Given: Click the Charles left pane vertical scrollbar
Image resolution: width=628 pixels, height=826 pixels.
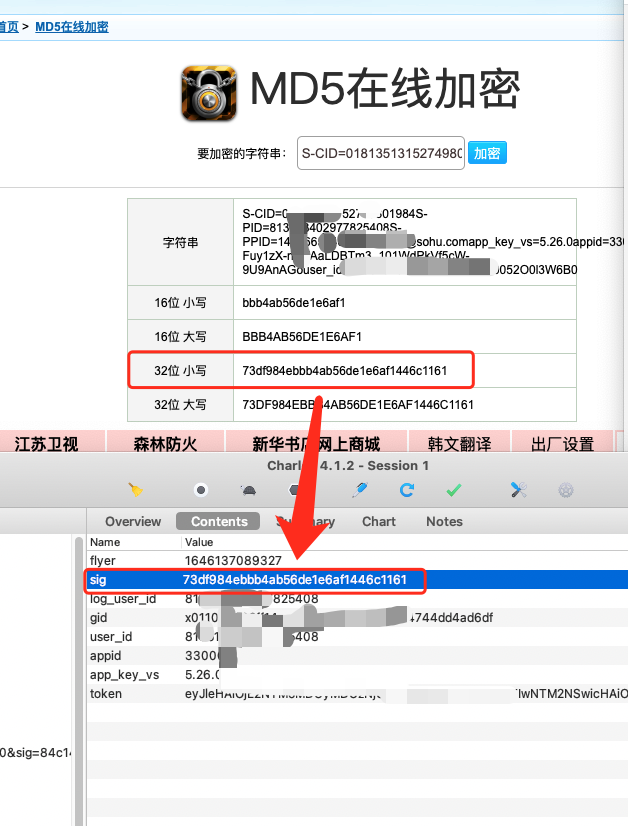Looking at the screenshot, I should 78,680.
